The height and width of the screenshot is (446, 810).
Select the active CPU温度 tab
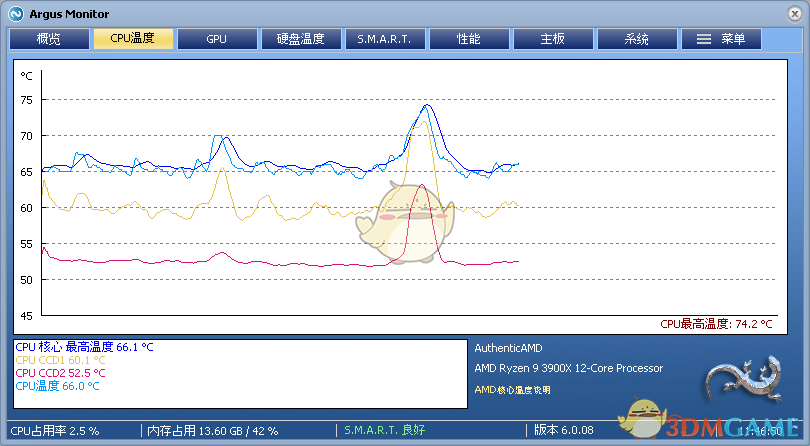tap(133, 39)
